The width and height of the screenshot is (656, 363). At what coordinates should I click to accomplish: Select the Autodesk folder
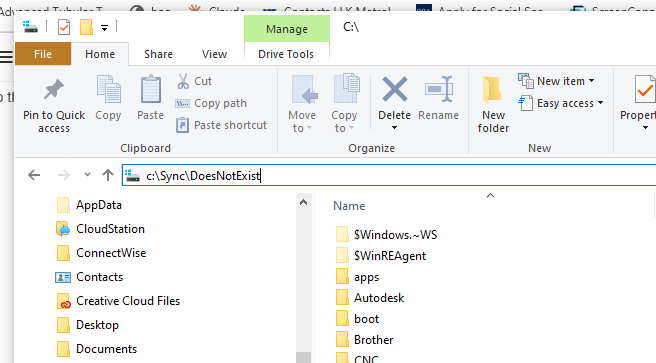pyautogui.click(x=370, y=298)
